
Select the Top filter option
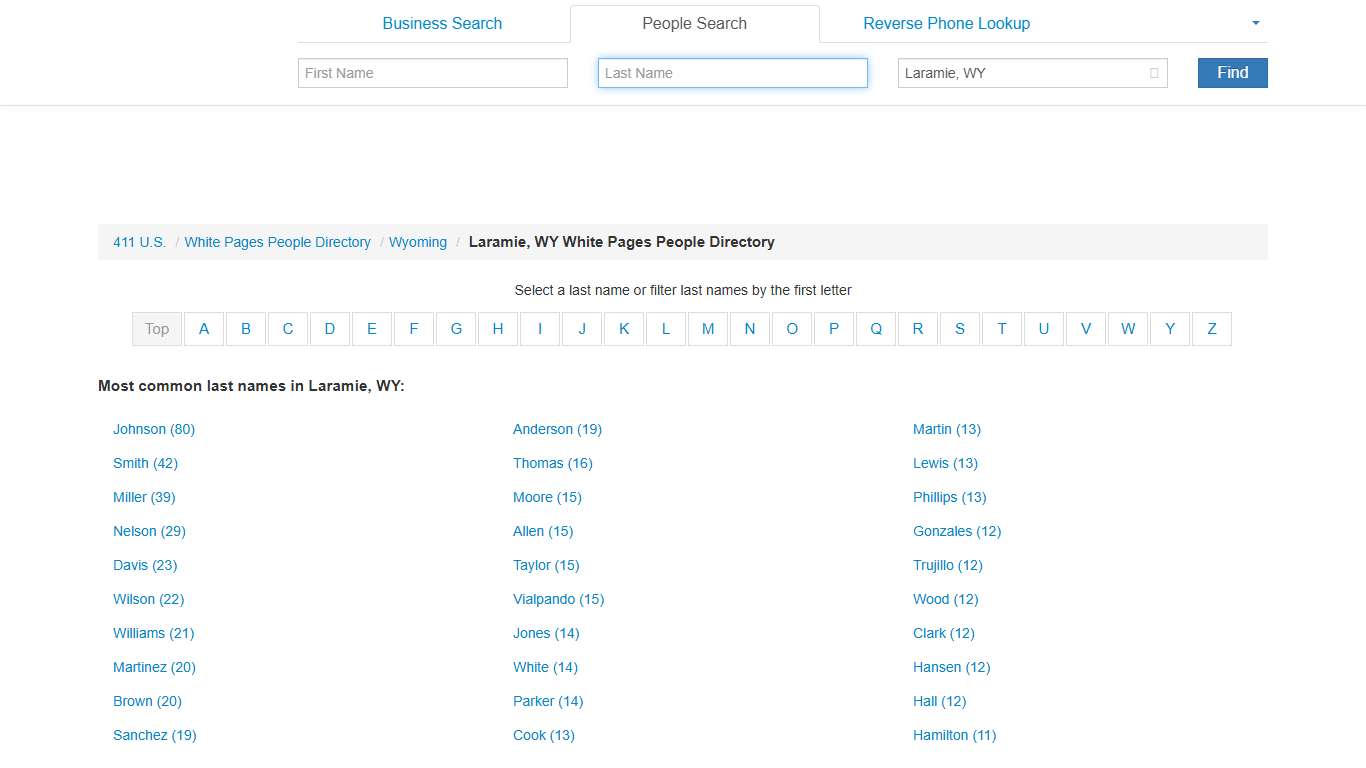(156, 329)
